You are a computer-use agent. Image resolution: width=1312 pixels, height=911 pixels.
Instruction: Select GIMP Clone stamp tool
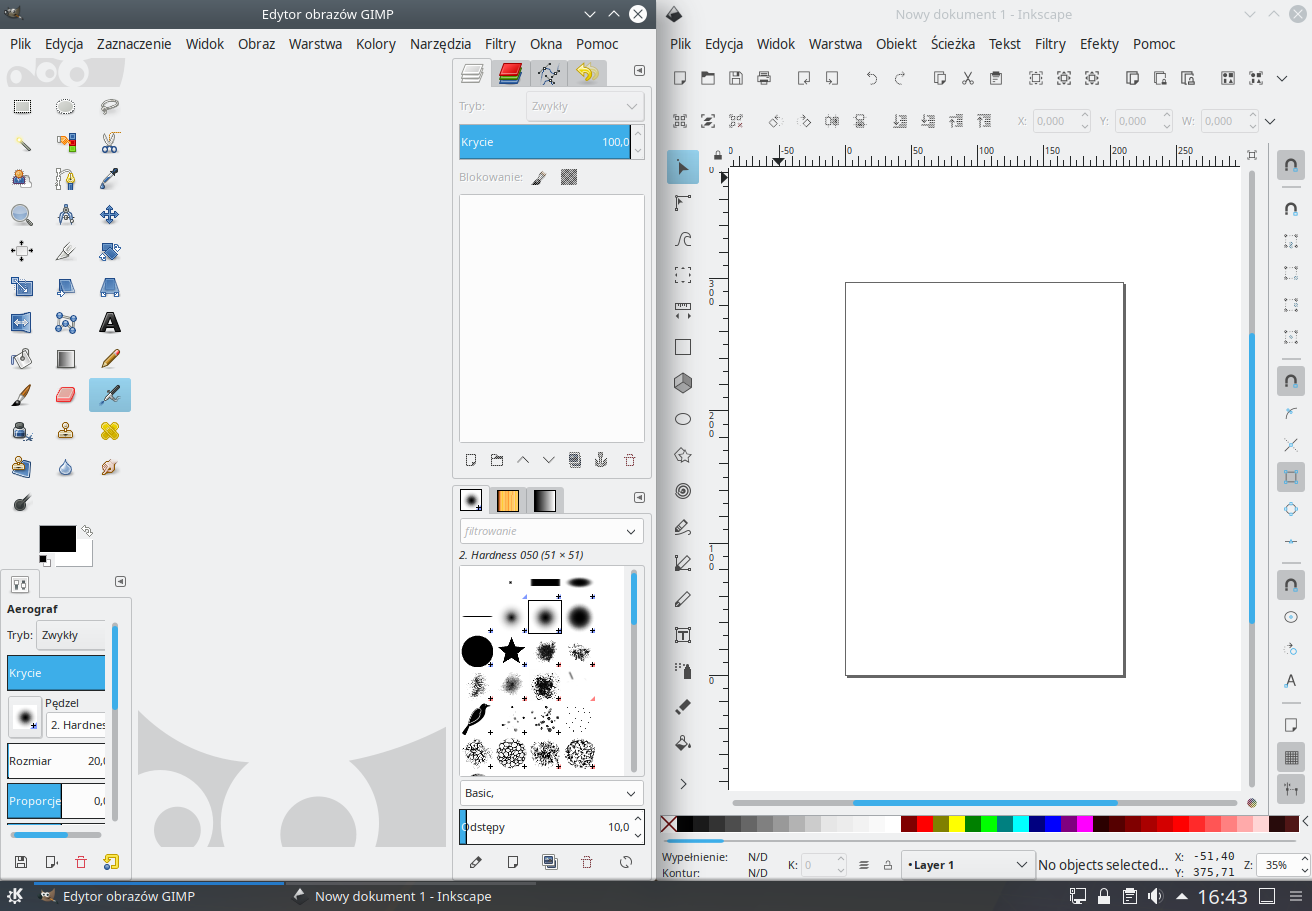pyautogui.click(x=66, y=430)
